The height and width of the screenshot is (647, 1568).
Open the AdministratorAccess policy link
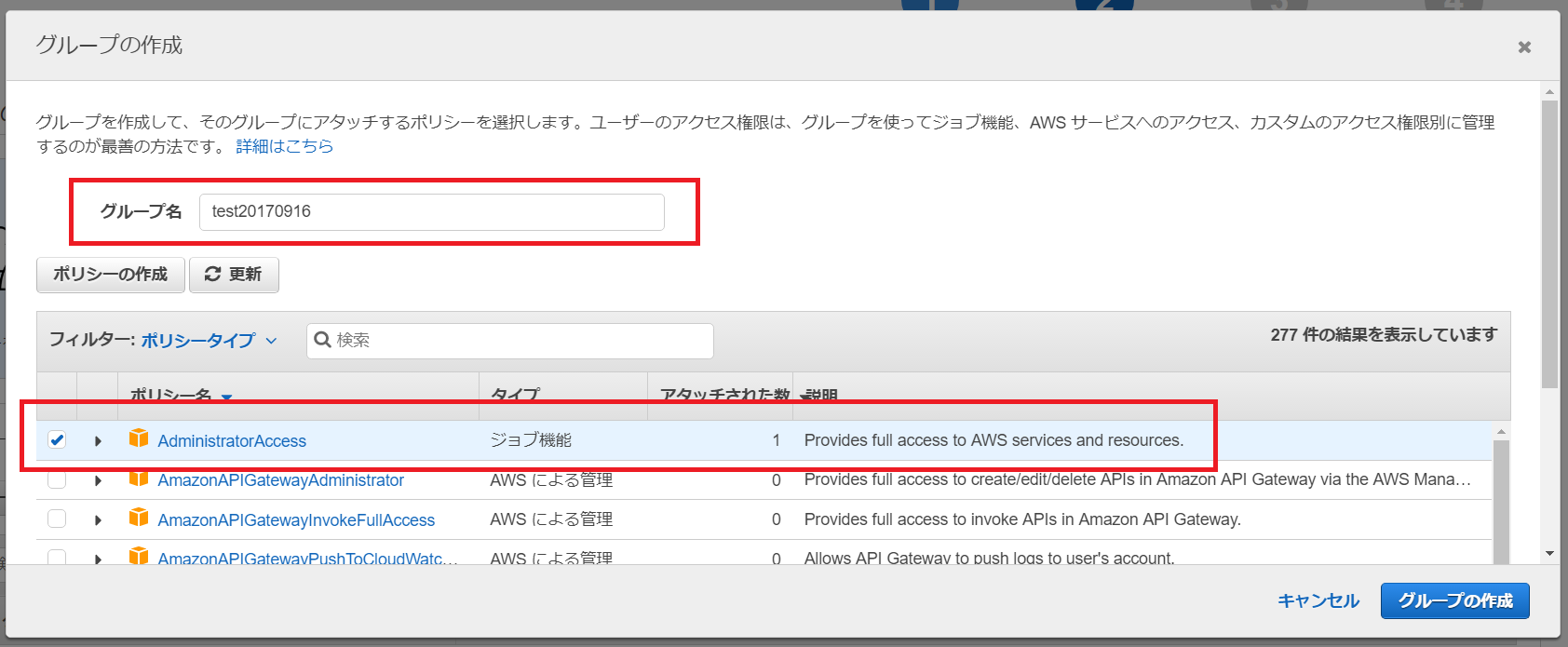click(x=232, y=441)
